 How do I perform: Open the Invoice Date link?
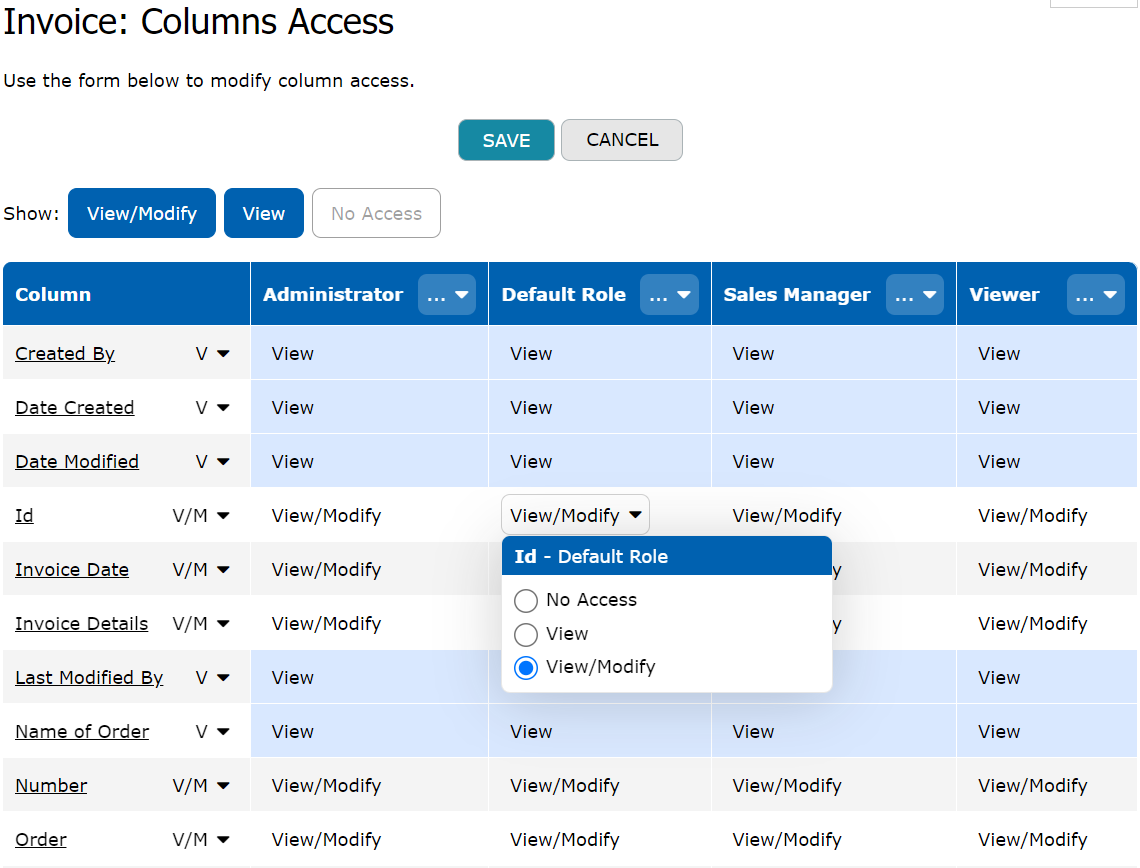pyautogui.click(x=72, y=569)
